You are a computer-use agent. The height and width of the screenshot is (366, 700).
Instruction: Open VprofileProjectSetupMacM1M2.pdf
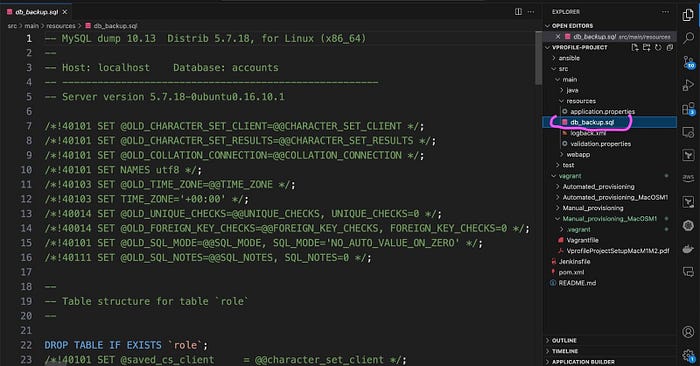pyautogui.click(x=617, y=251)
